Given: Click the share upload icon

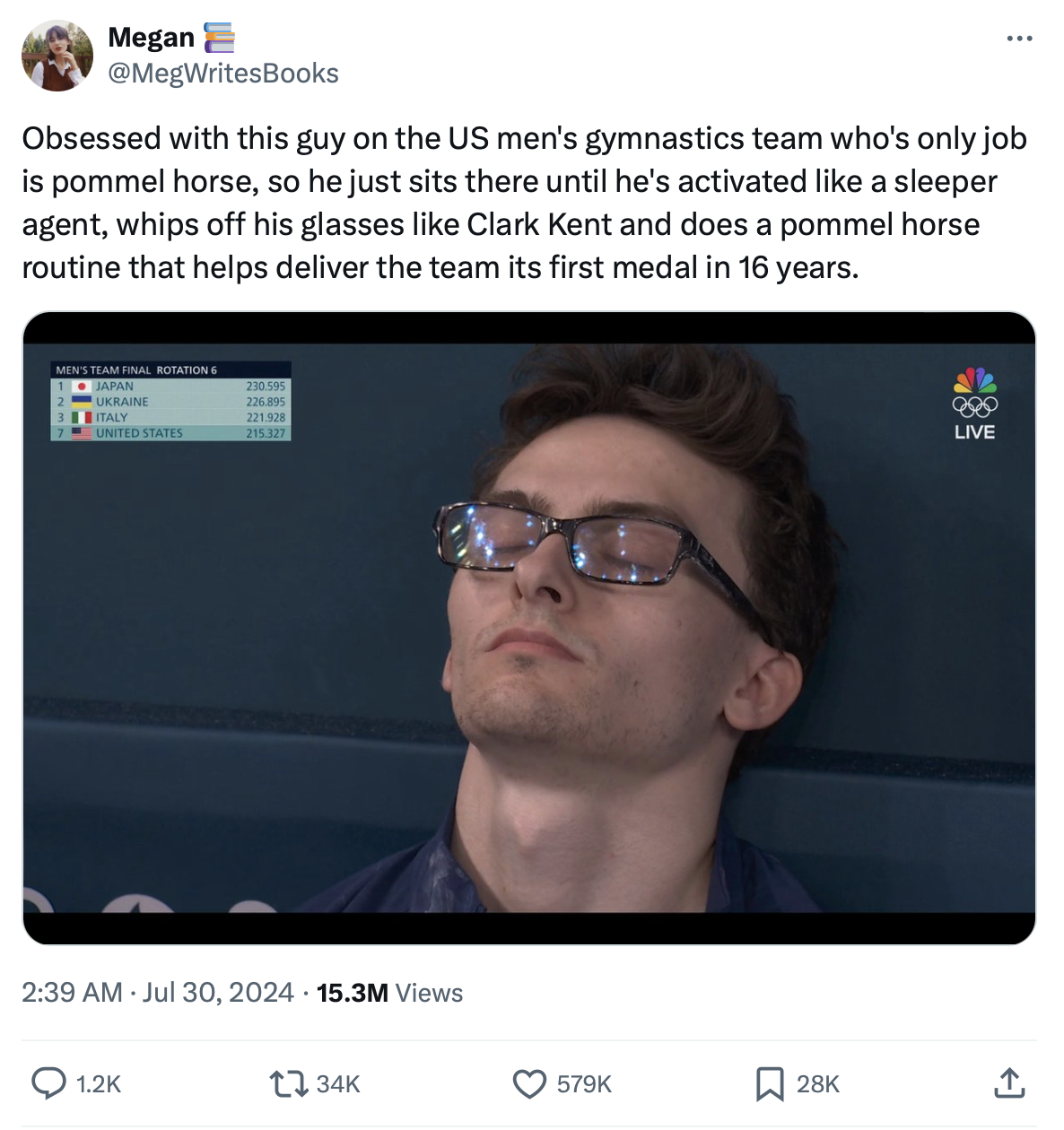Looking at the screenshot, I should click(1009, 1083).
